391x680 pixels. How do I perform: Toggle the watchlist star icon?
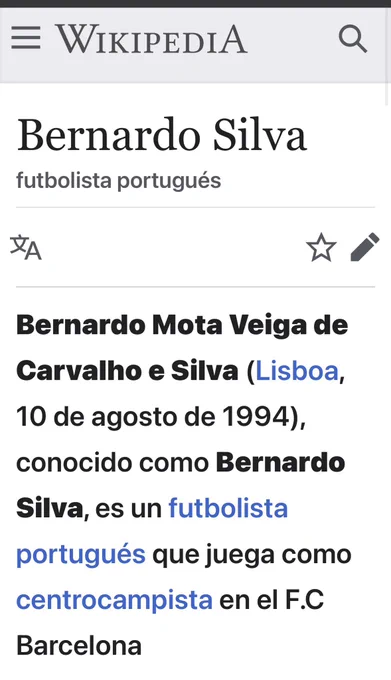[321, 247]
